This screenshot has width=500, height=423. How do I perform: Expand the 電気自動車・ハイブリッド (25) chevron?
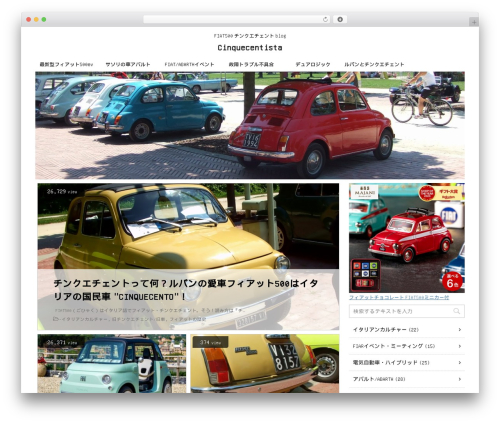pyautogui.click(x=460, y=363)
